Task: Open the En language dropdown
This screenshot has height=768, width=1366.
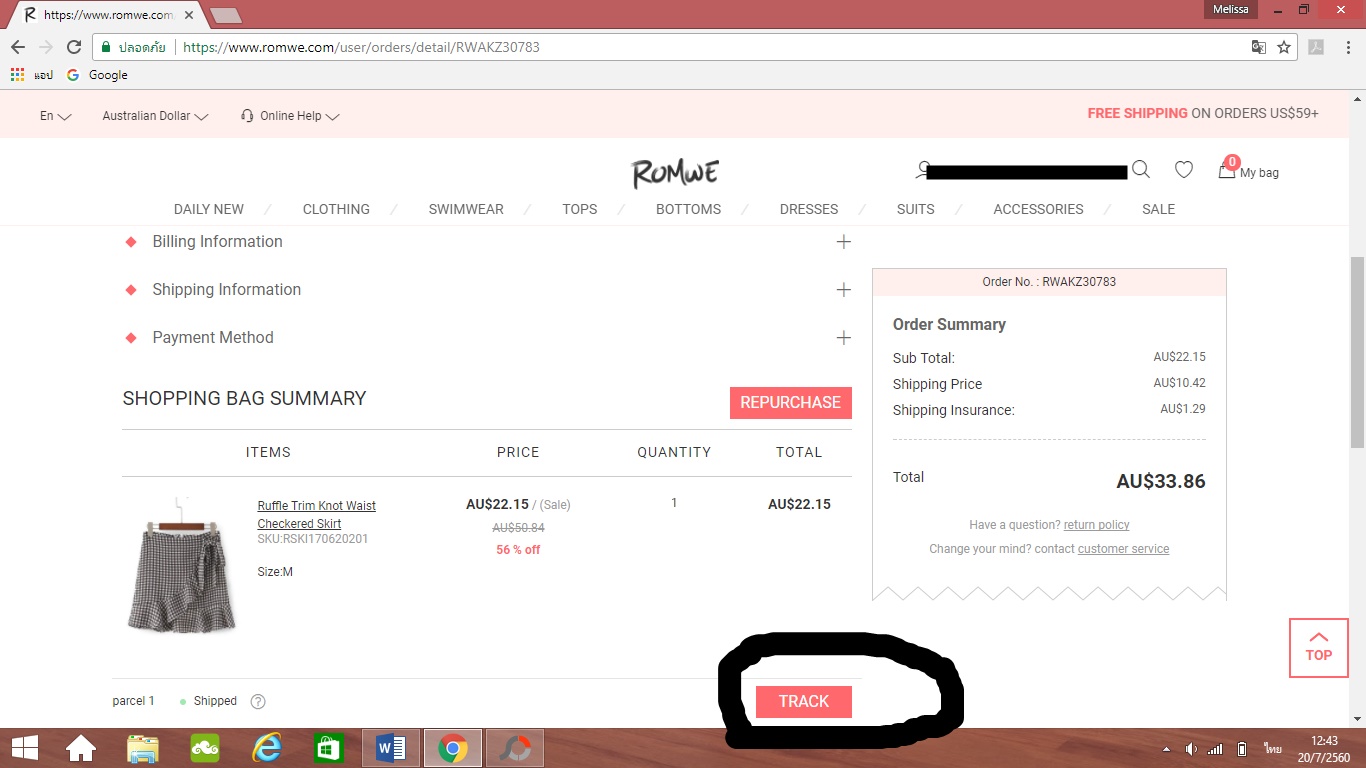Action: pos(56,116)
